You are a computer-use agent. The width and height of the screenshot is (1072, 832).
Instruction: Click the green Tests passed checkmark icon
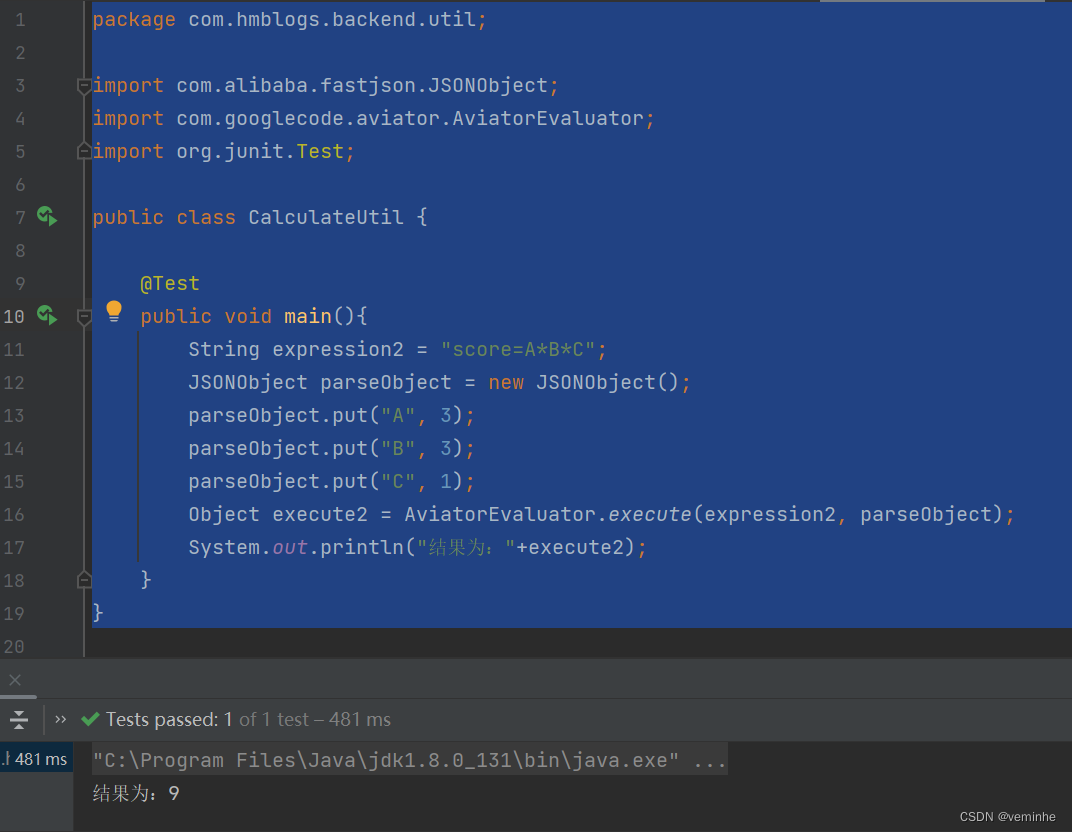(x=91, y=718)
